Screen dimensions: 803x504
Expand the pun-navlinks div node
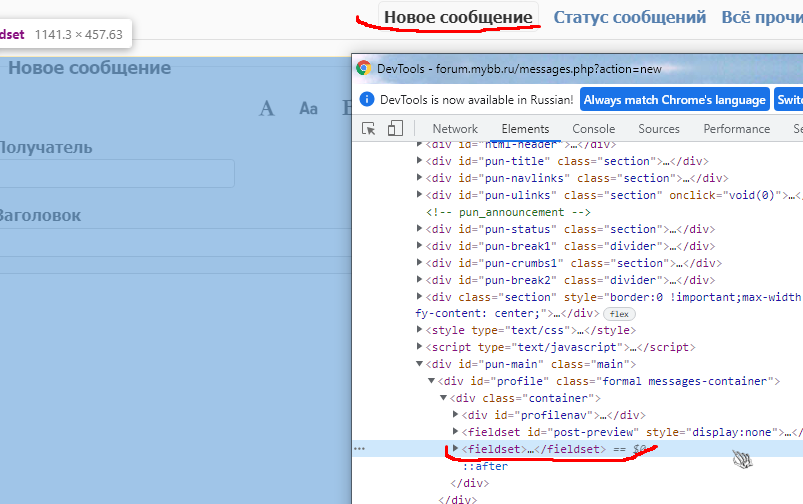[419, 177]
